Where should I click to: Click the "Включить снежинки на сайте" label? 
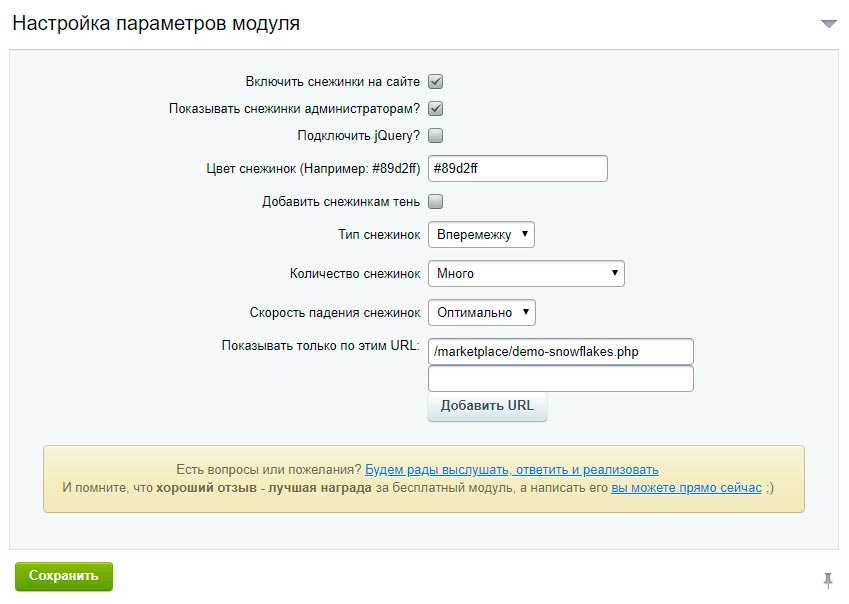(332, 82)
